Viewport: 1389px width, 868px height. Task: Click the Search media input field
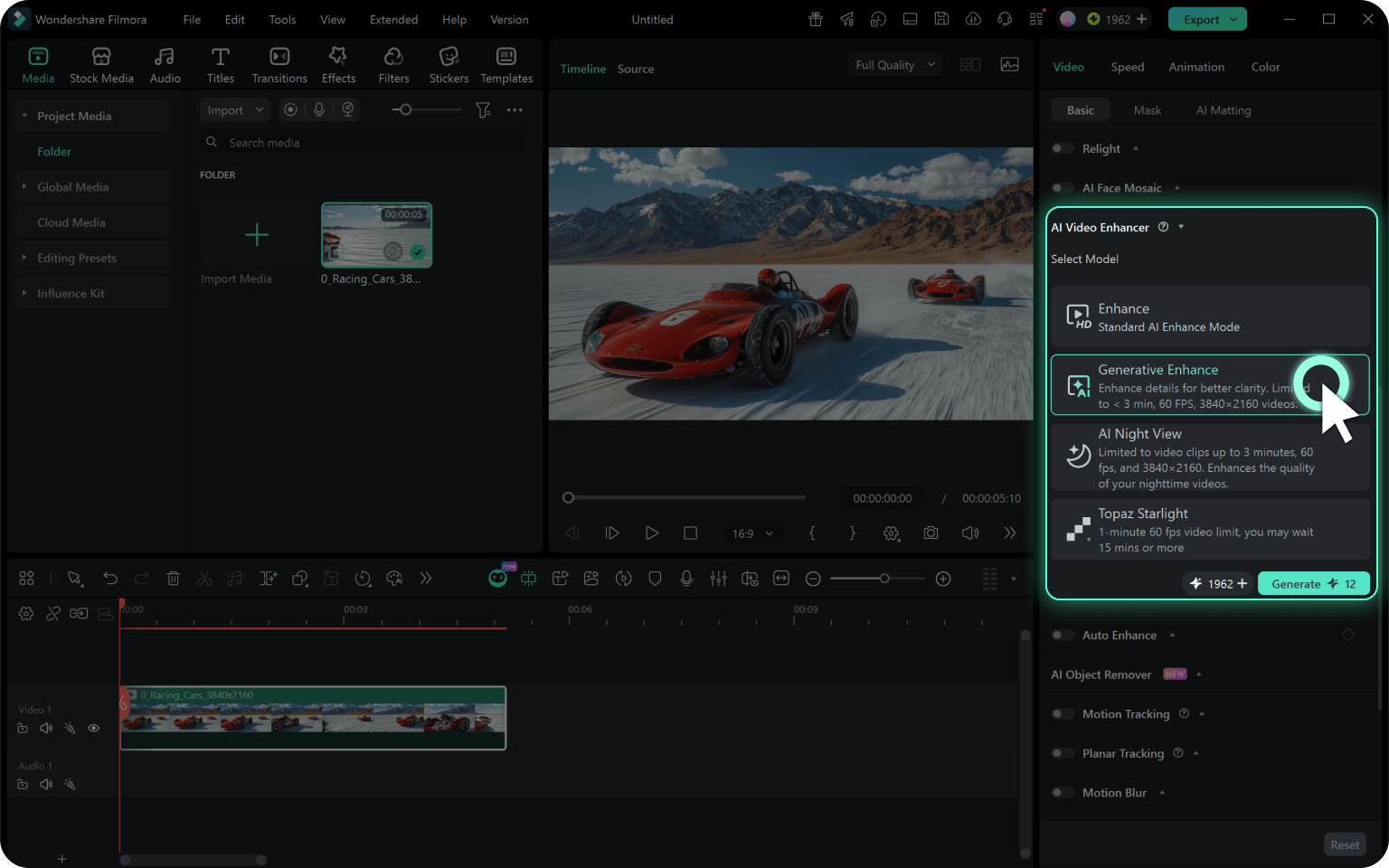364,142
